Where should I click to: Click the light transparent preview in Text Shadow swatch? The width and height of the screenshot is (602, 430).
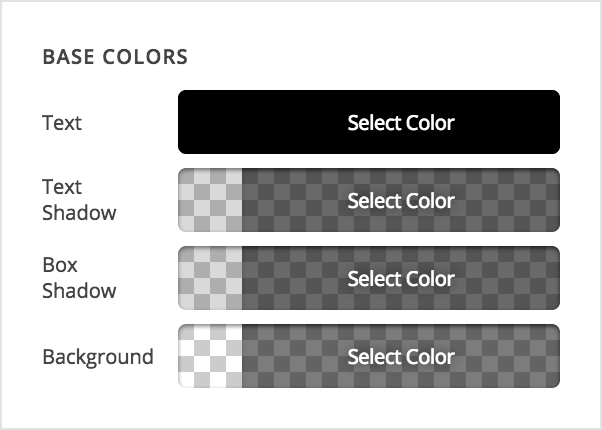(x=210, y=200)
